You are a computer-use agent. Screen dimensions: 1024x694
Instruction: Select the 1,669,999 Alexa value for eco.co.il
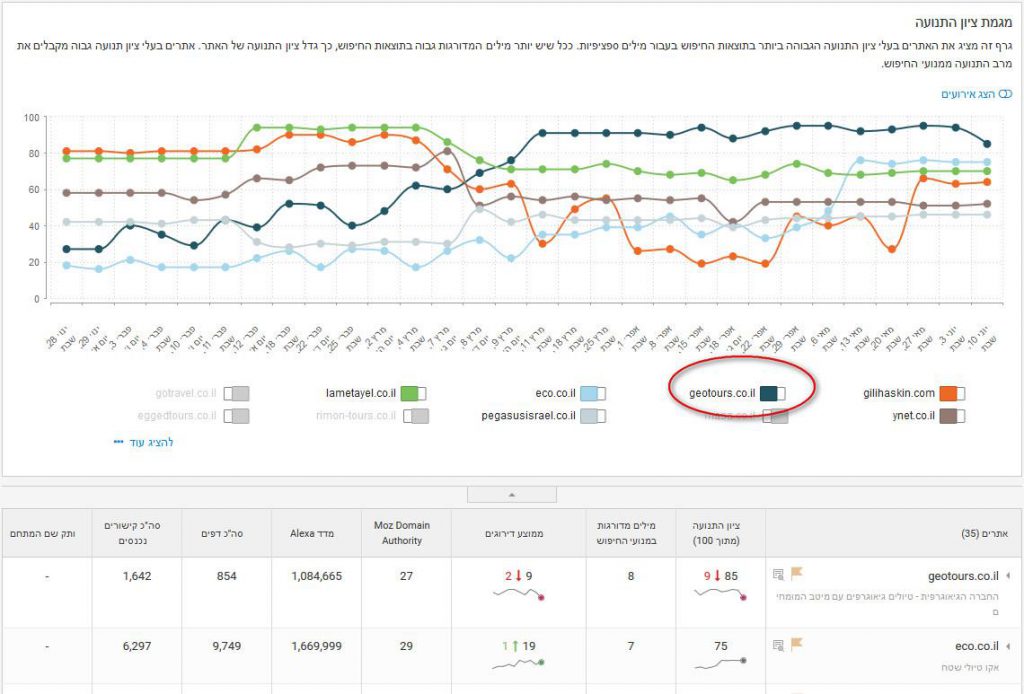coord(317,646)
